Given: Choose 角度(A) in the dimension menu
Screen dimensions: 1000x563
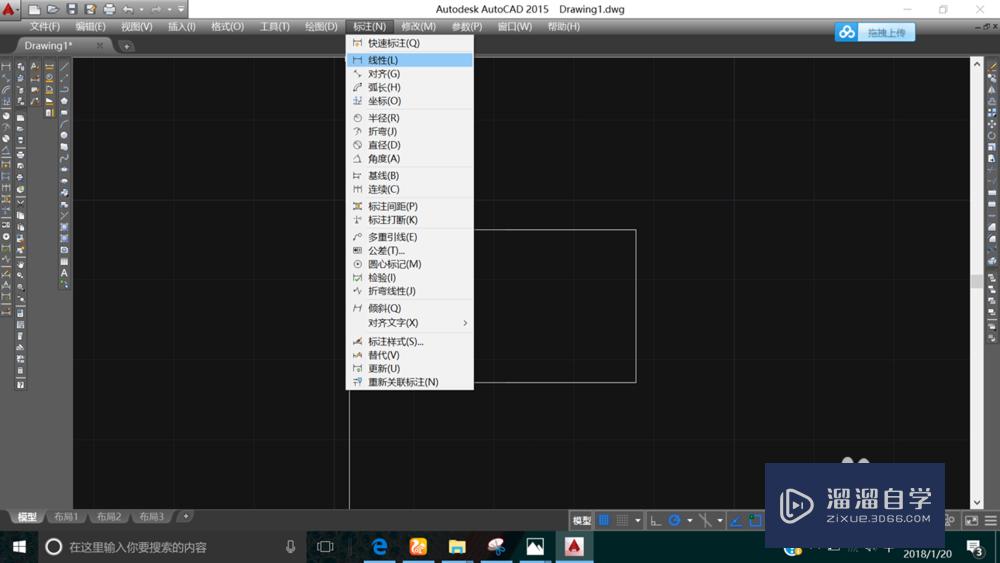Looking at the screenshot, I should click(x=409, y=158).
